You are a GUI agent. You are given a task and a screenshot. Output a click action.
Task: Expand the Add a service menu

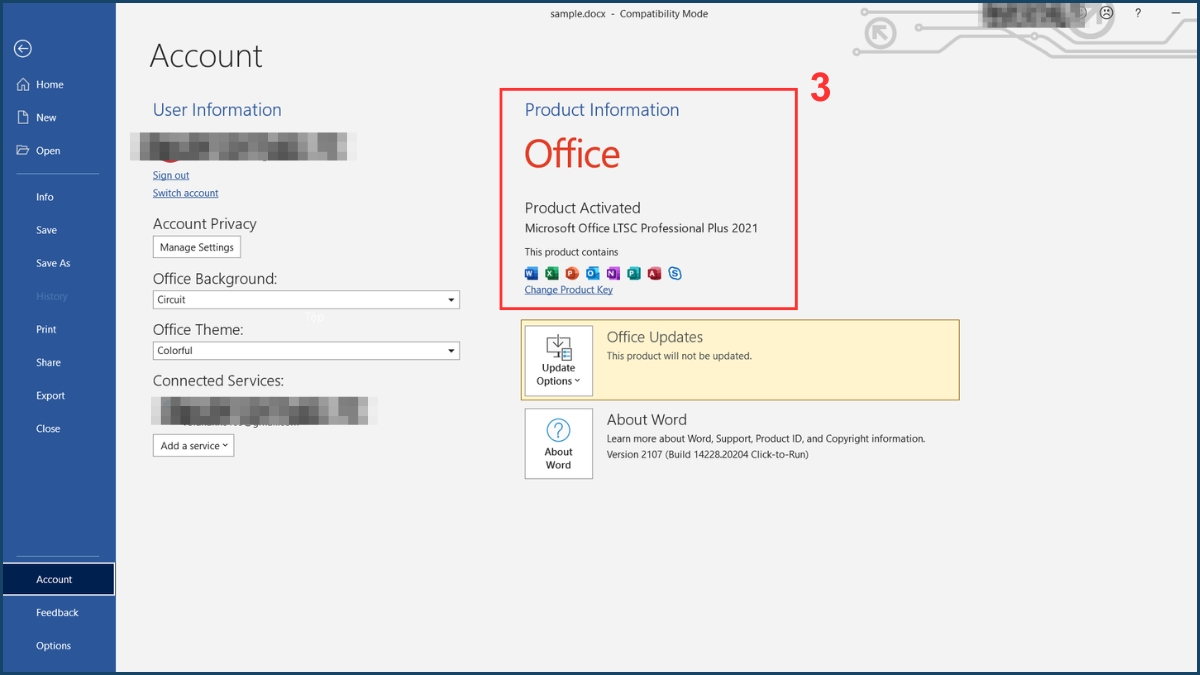click(193, 445)
